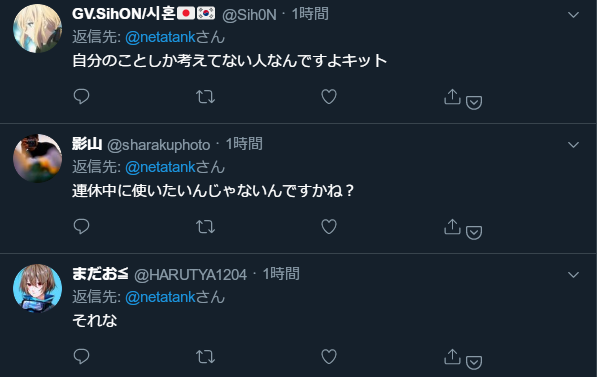597x377 pixels.
Task: Share the @sharakuphoto tweet
Action: point(452,226)
